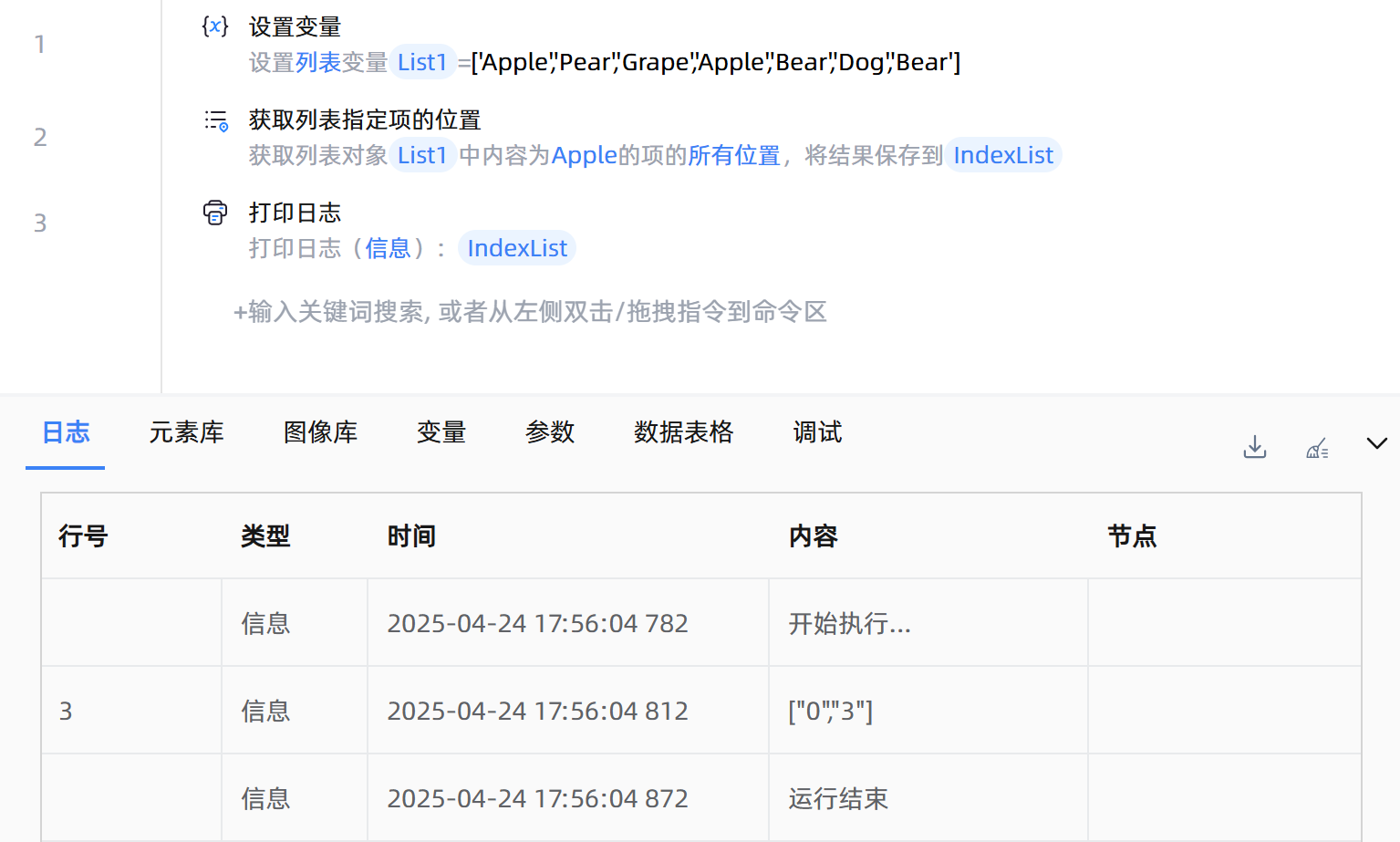Click the 所有位置 option link

coord(734,156)
